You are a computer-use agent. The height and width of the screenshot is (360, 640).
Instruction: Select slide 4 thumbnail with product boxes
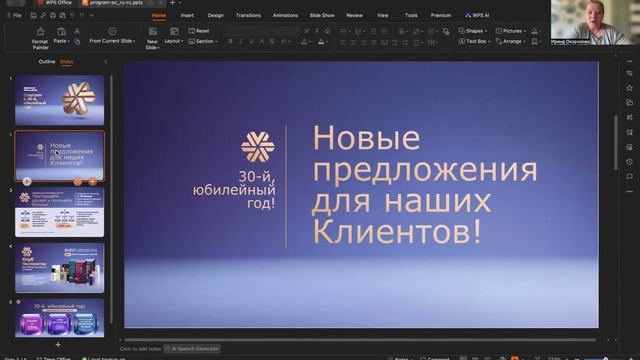(x=60, y=268)
